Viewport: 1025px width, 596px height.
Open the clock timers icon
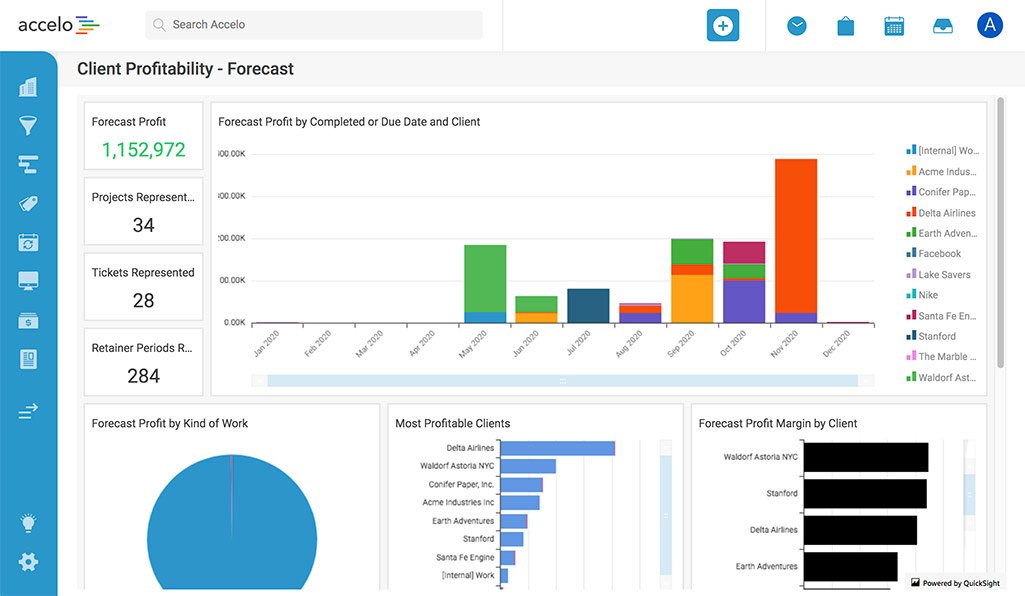796,26
